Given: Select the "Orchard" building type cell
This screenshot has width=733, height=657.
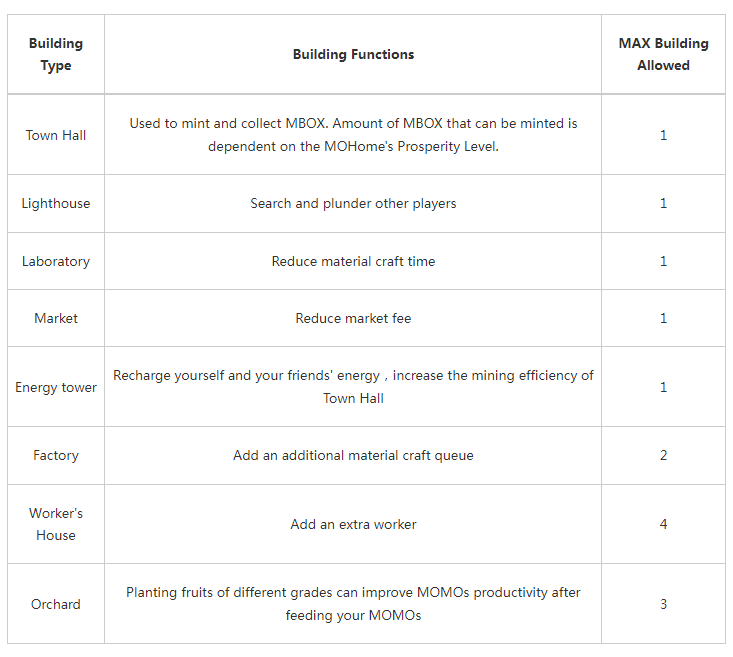Looking at the screenshot, I should (56, 604).
